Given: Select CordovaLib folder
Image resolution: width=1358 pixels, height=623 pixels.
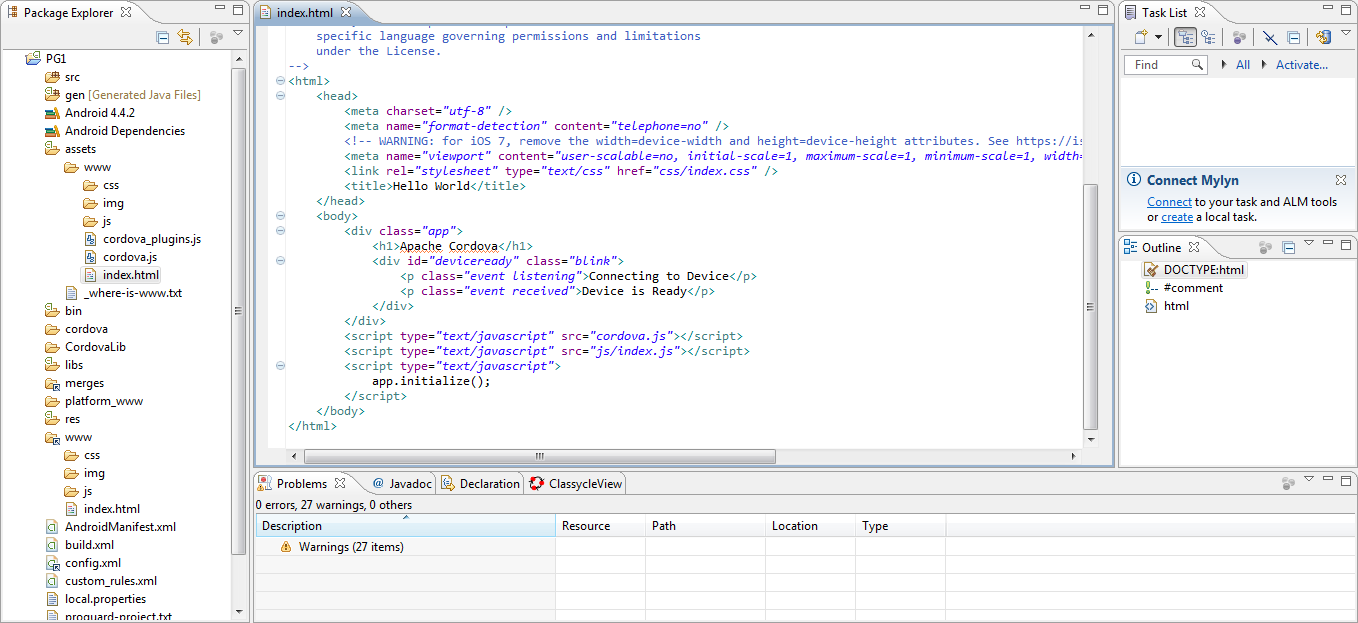Looking at the screenshot, I should pos(85,347).
